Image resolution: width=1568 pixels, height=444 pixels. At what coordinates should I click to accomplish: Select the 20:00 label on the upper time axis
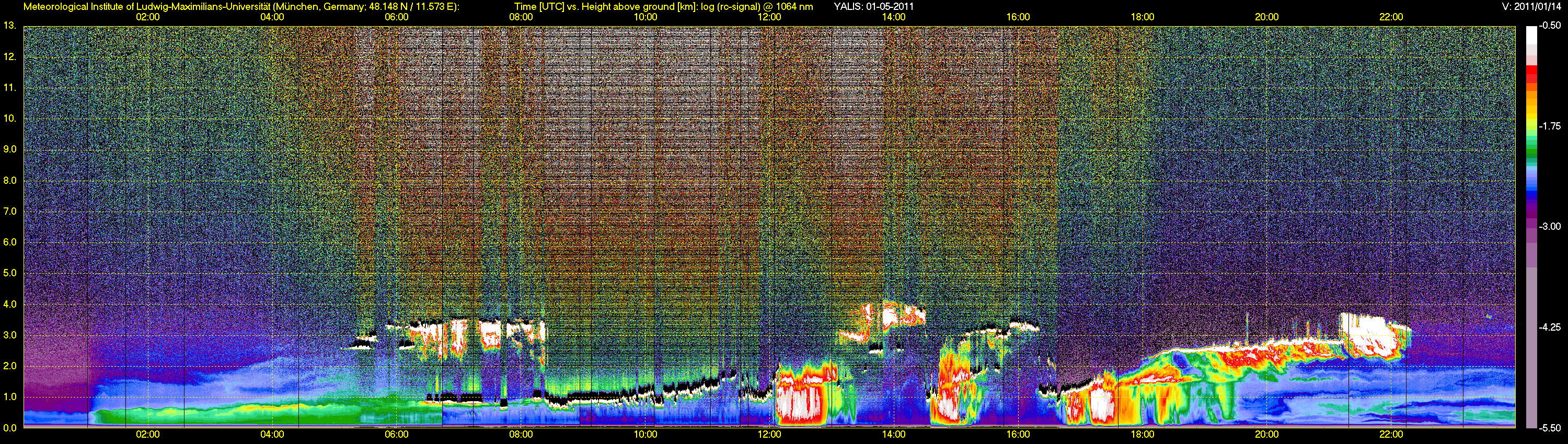(1267, 17)
